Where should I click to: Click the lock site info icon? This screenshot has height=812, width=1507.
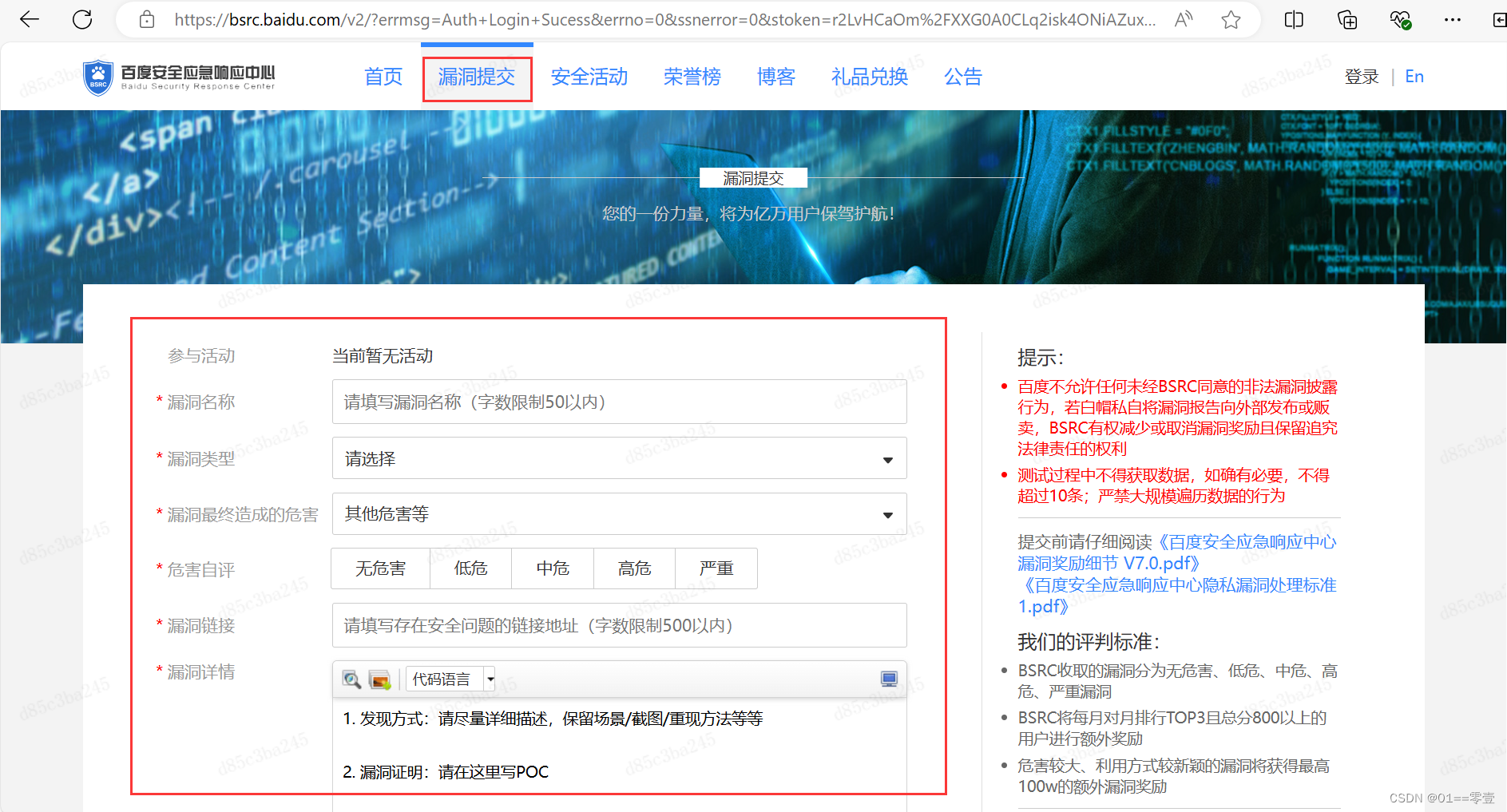click(x=147, y=19)
